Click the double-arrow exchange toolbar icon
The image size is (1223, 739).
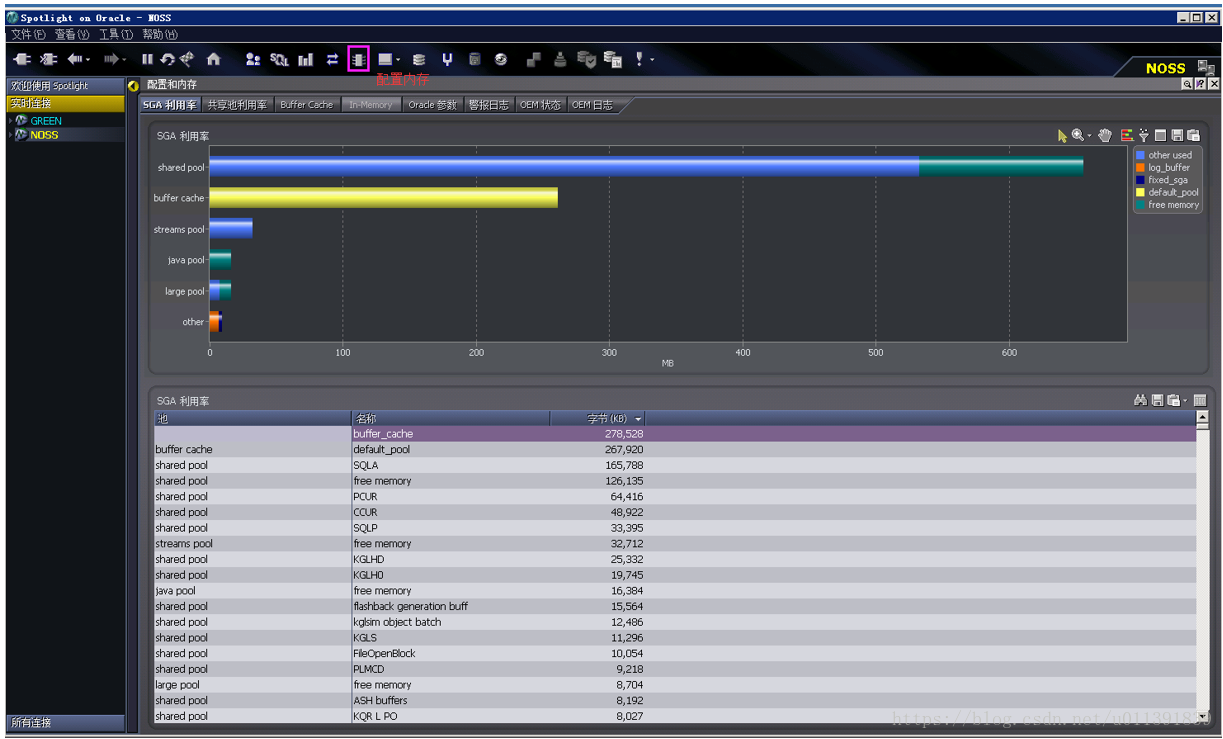pos(332,60)
